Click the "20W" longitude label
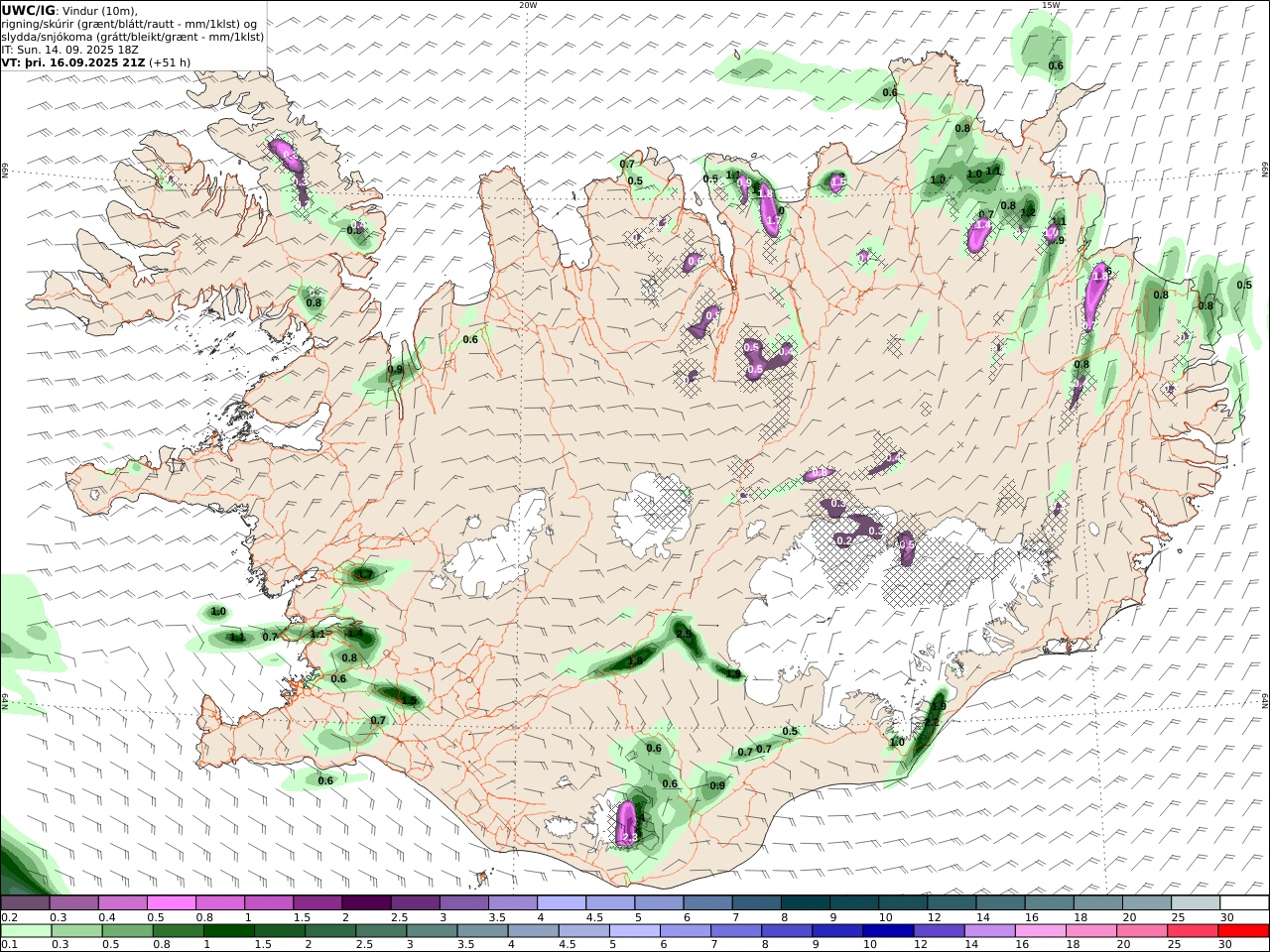Screen dimensions: 1270x952 click(x=528, y=5)
